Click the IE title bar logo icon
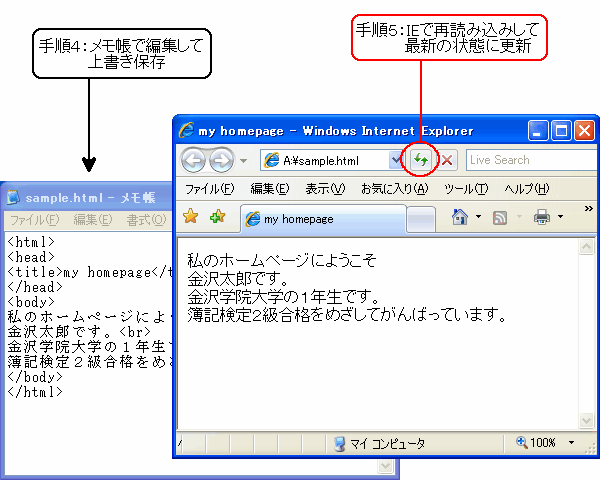 coord(187,130)
